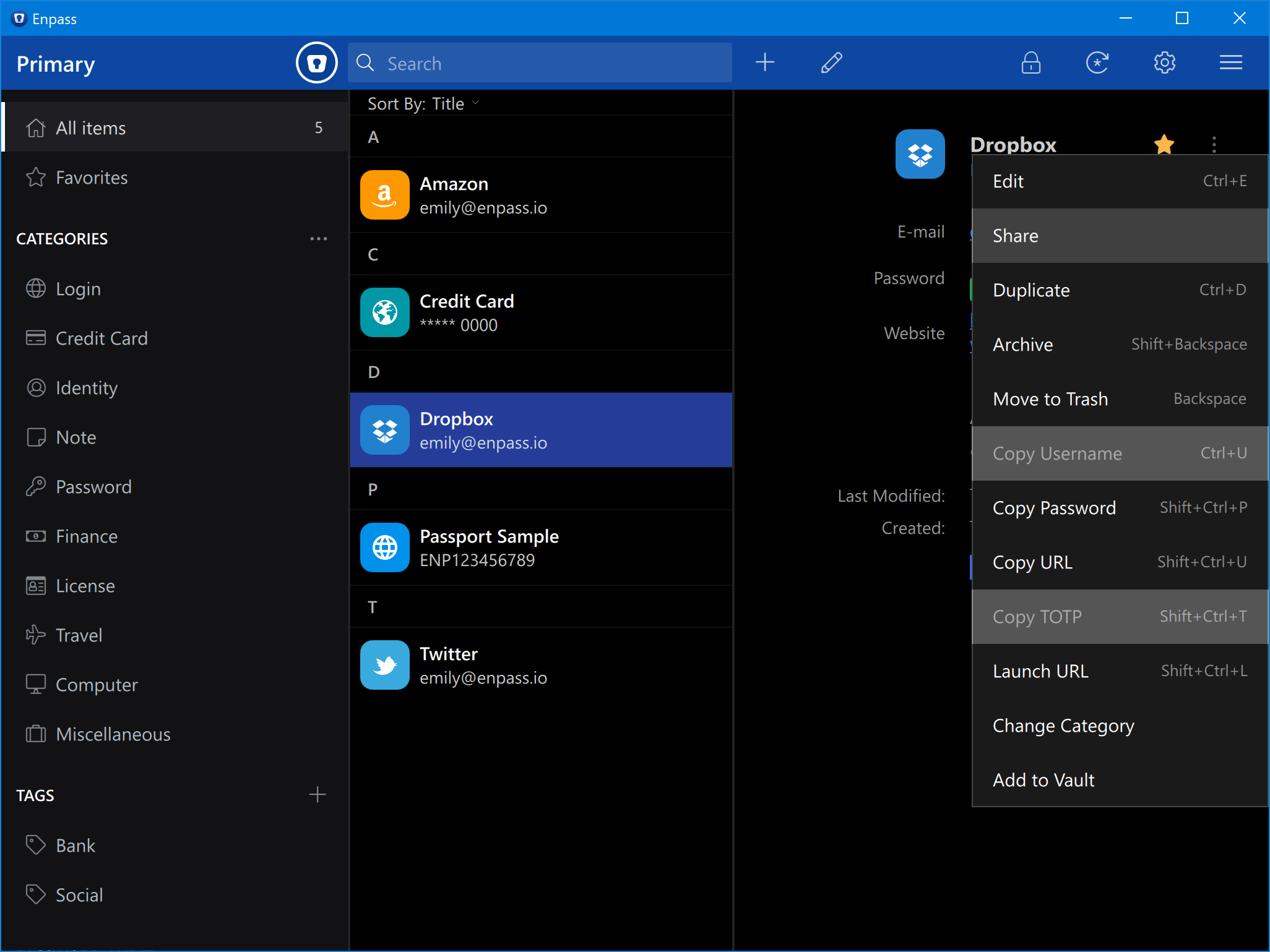Add a new tag with plus icon
This screenshot has width=1270, height=952.
tap(317, 795)
